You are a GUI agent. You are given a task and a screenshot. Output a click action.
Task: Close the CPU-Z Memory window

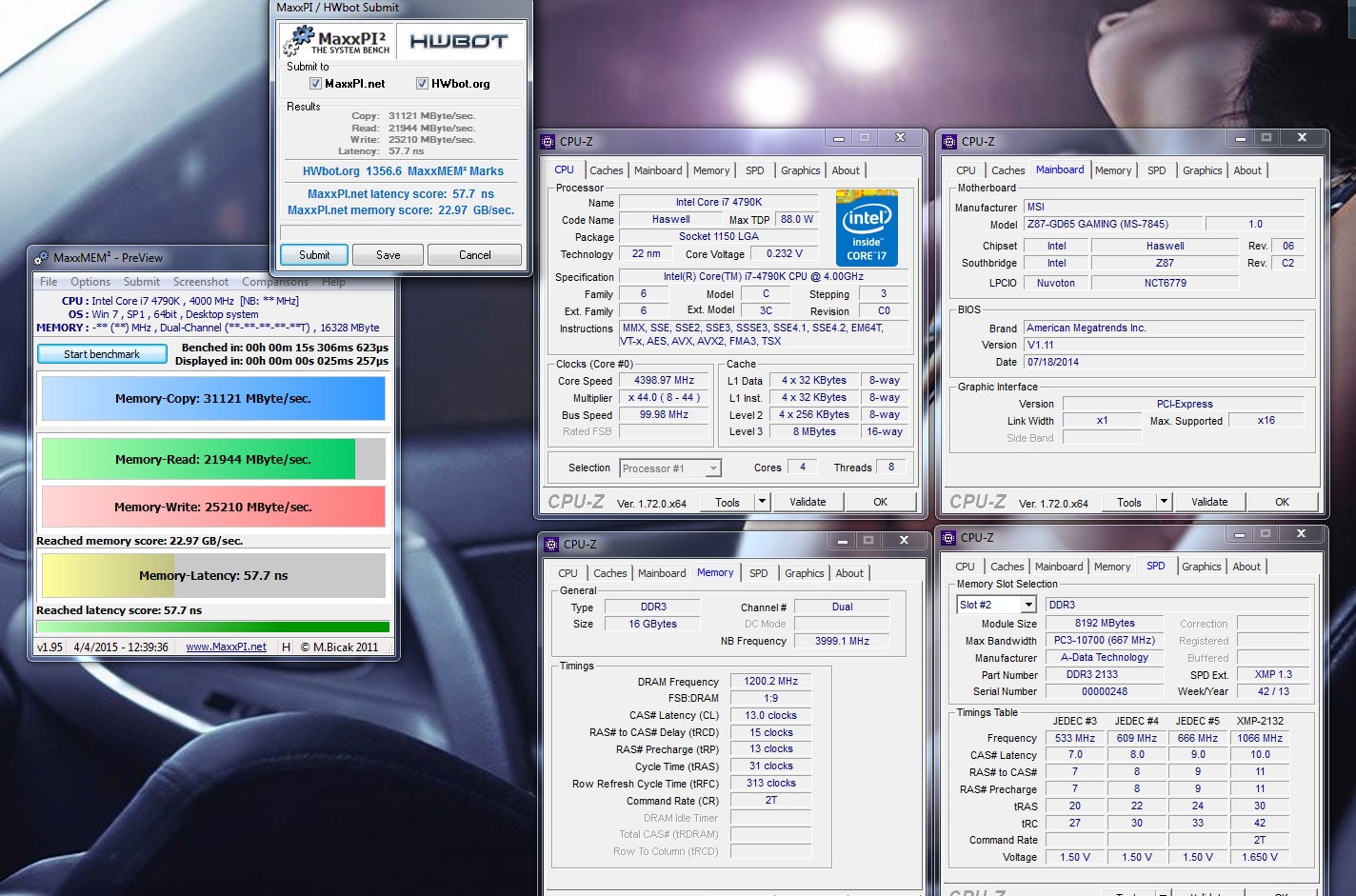(904, 541)
